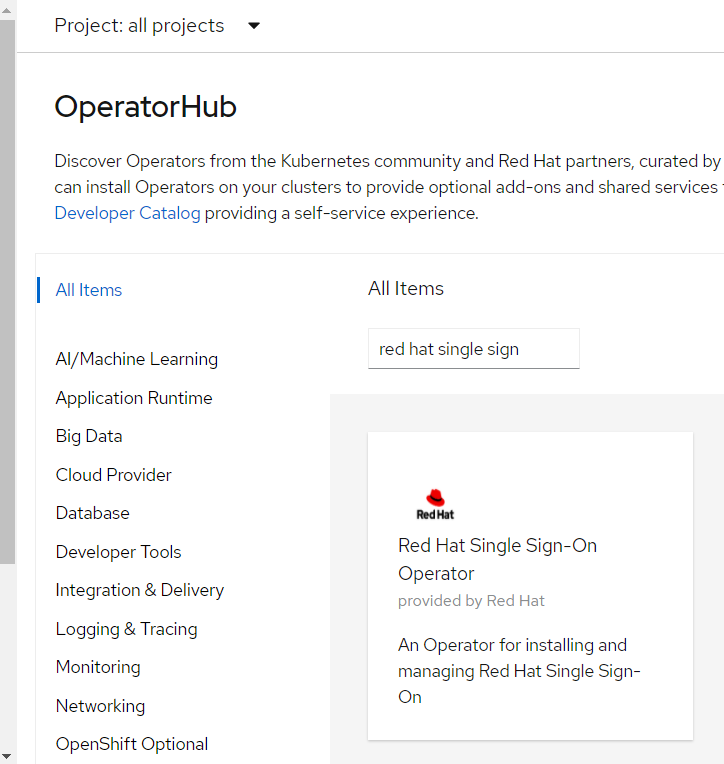The width and height of the screenshot is (724, 764).
Task: Filter by AI/Machine Learning category
Action: (x=136, y=359)
